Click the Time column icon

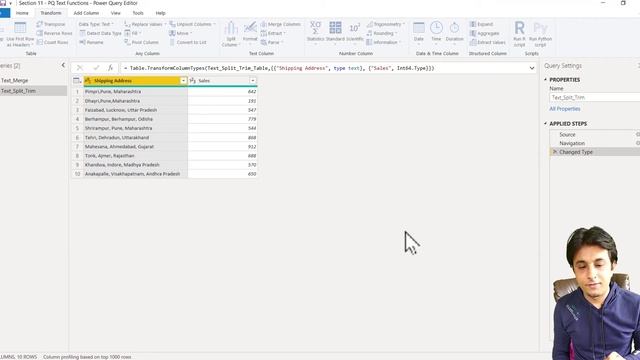(436, 28)
